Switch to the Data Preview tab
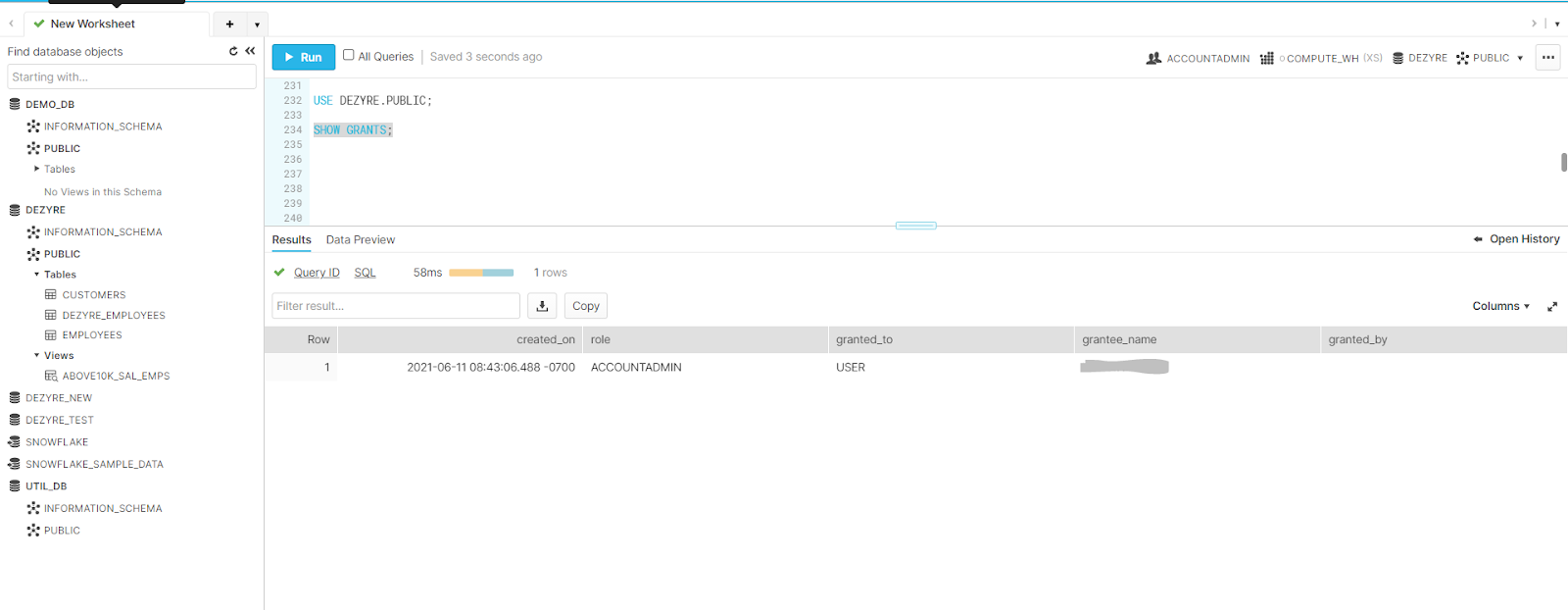 [360, 239]
